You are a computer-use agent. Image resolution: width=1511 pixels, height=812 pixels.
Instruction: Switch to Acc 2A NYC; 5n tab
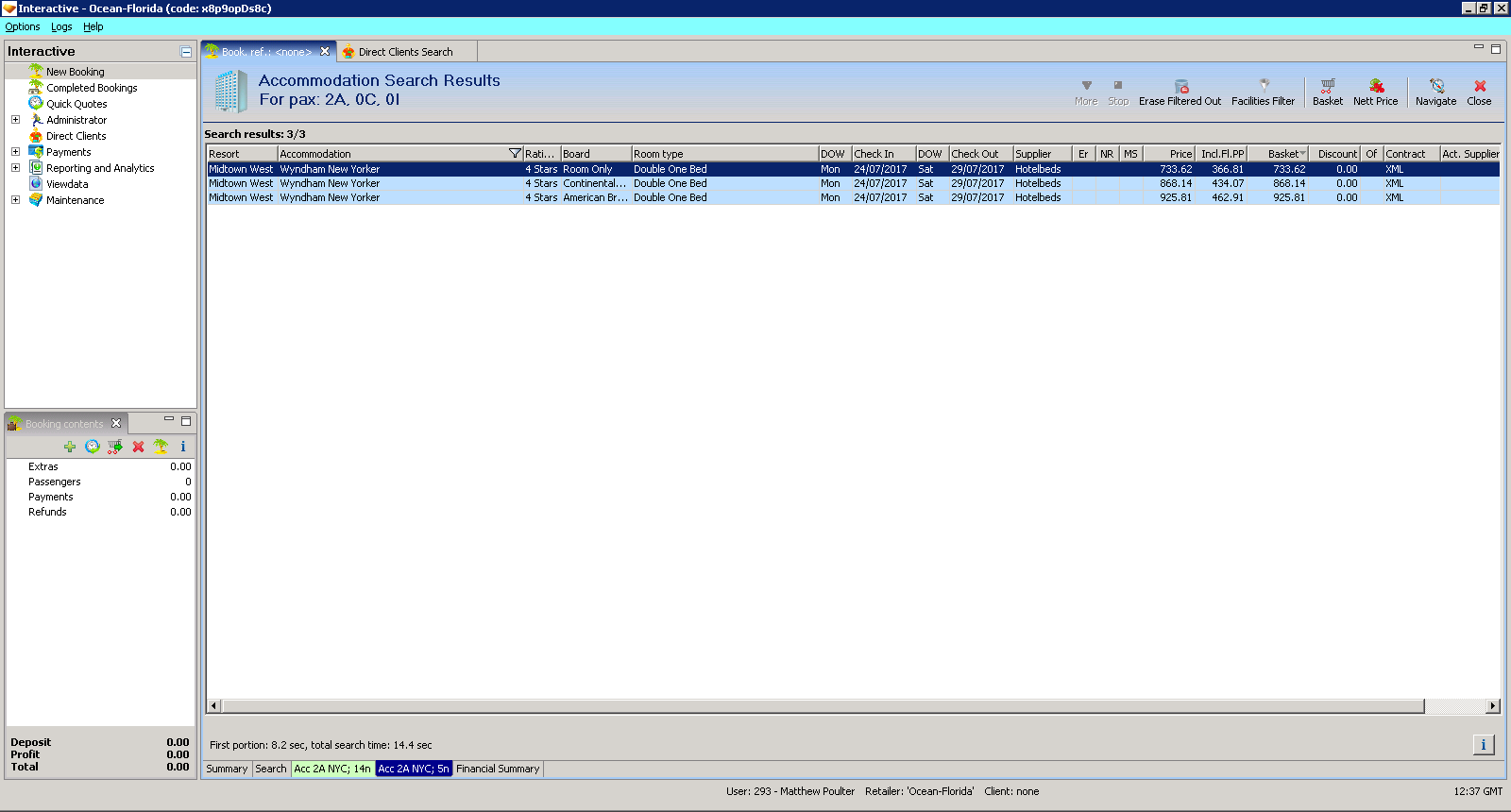414,770
